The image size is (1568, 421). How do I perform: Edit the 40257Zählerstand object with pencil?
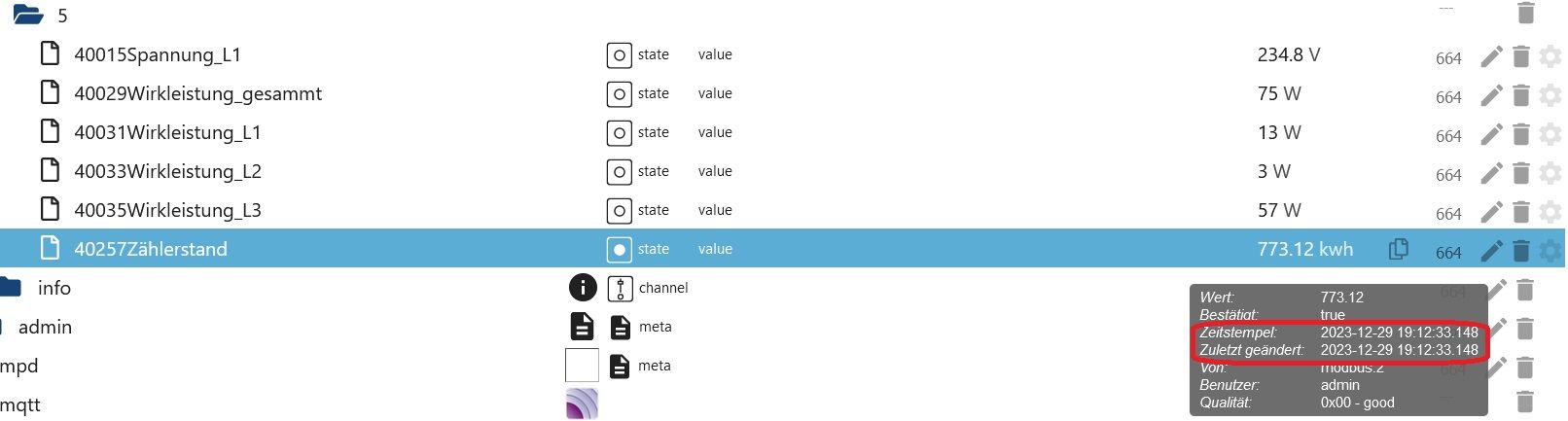[1491, 251]
